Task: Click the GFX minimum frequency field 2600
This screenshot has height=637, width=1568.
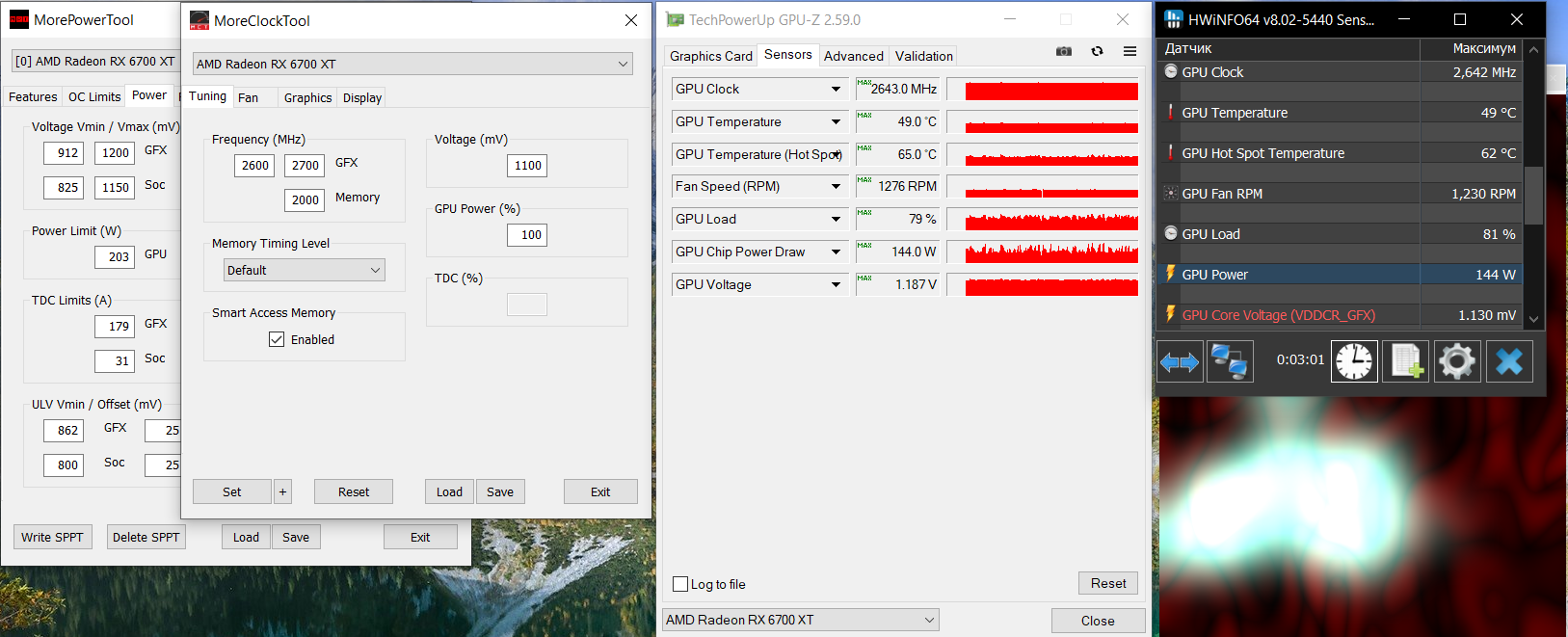Action: pos(254,165)
